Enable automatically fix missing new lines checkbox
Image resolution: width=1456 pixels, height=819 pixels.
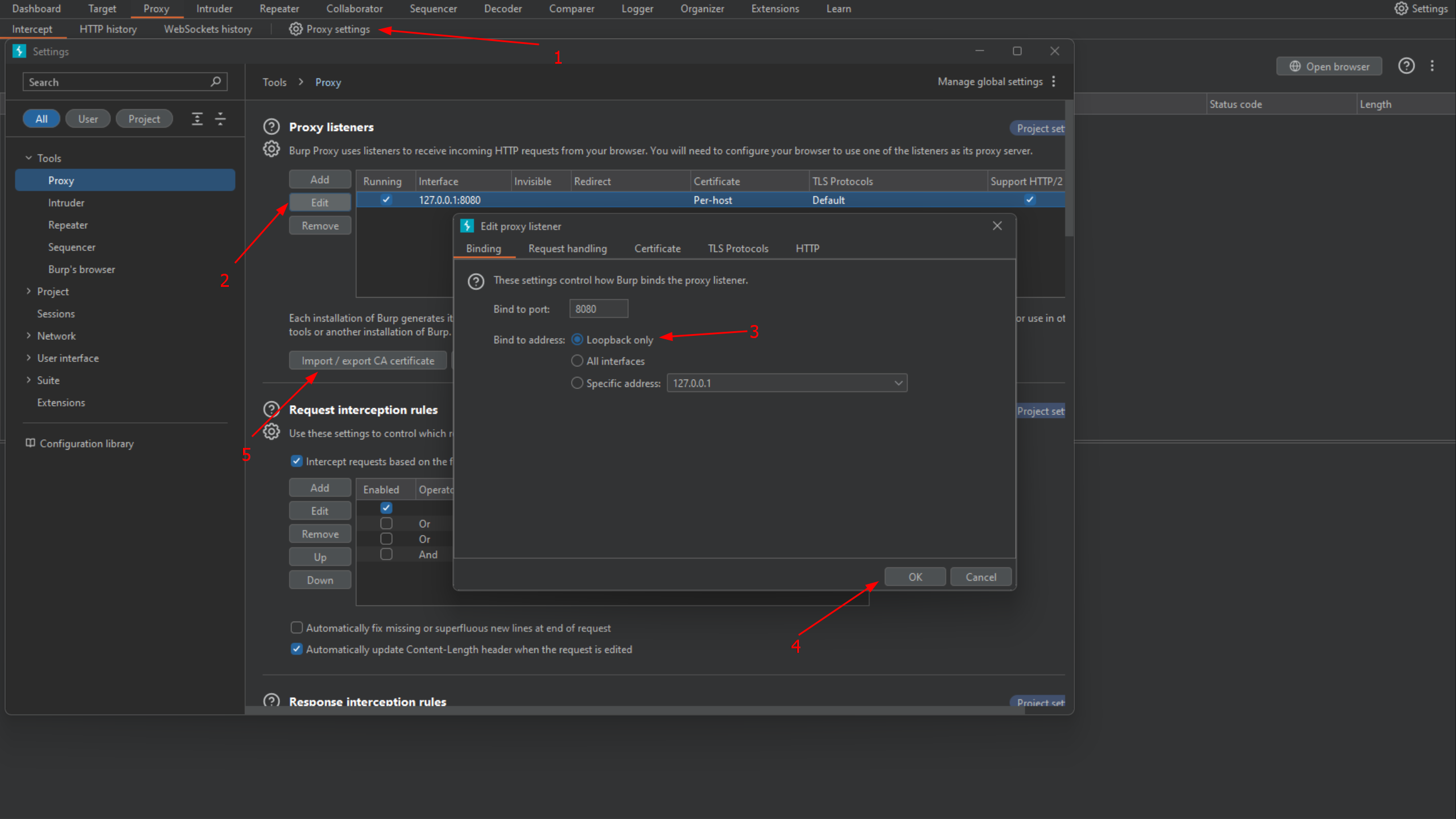[x=296, y=628]
